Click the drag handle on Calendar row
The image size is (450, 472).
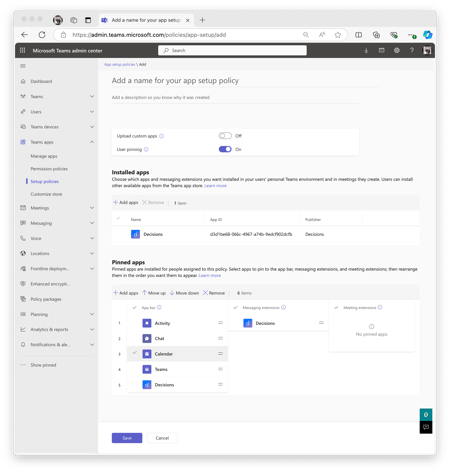[x=220, y=354]
